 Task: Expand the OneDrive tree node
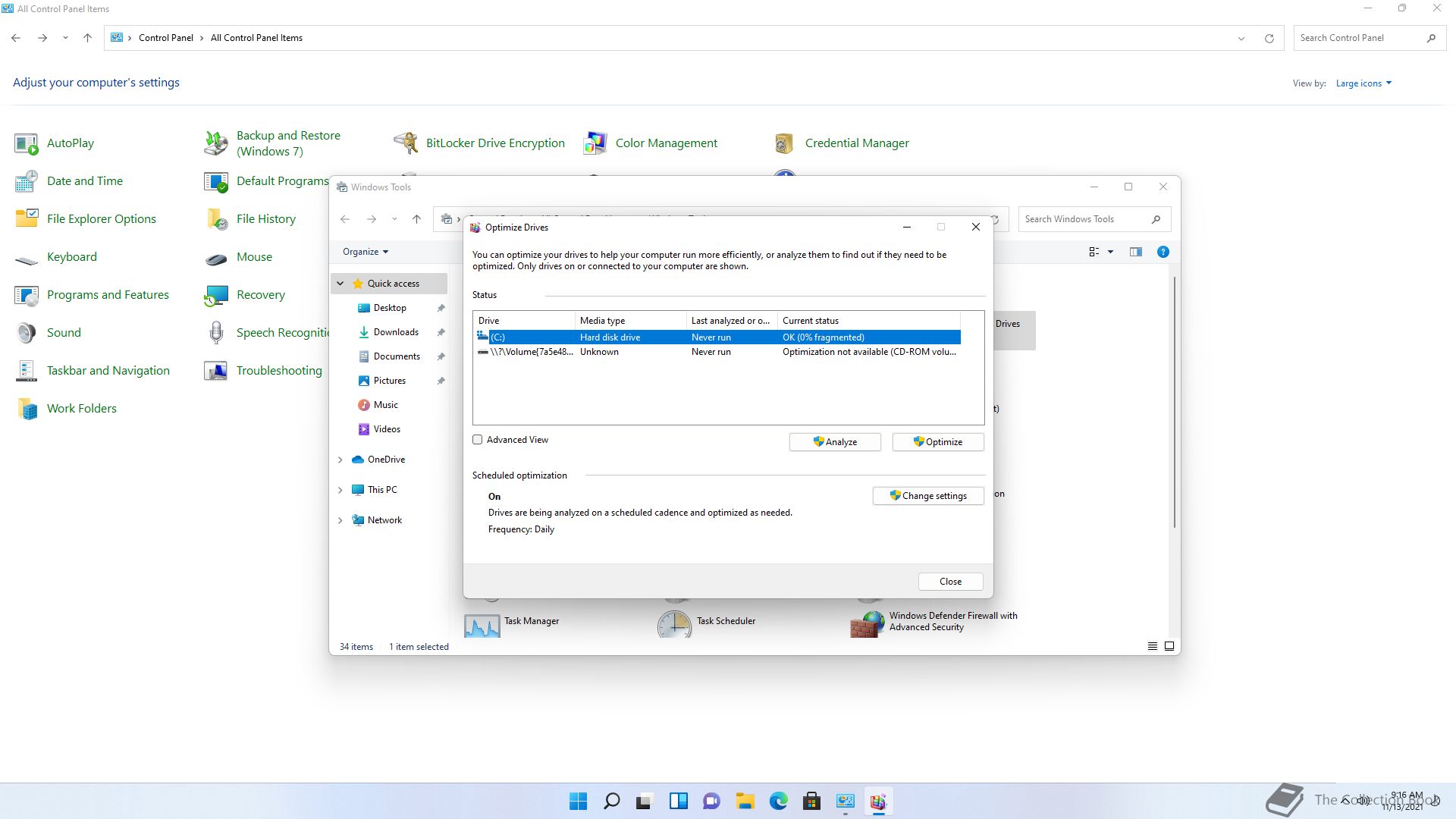point(340,460)
